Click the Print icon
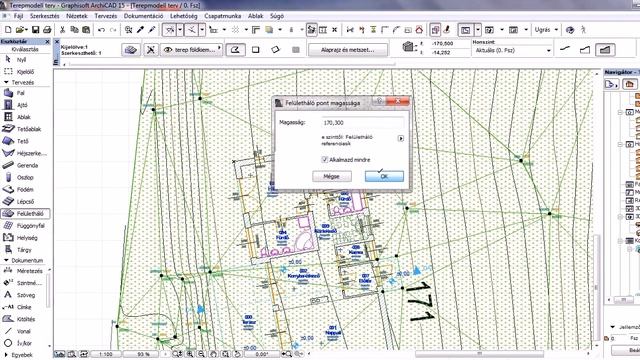This screenshot has width=640, height=360. tap(47, 30)
